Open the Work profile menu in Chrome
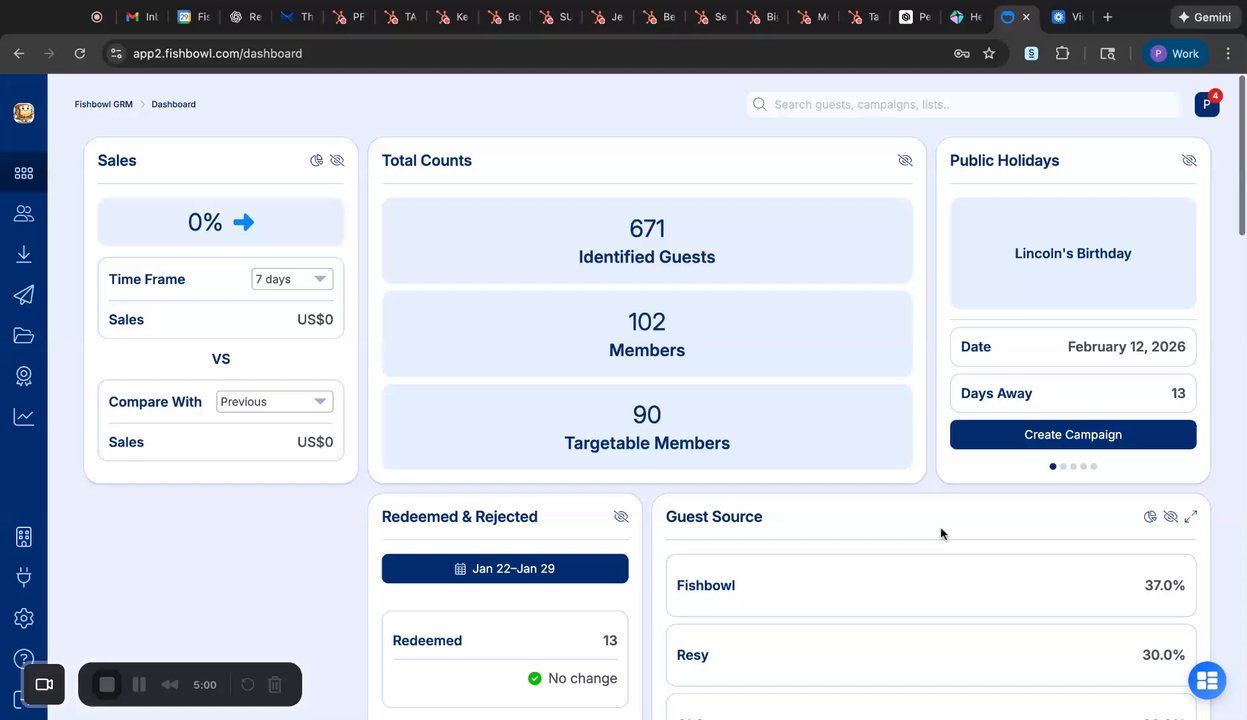 pos(1175,53)
